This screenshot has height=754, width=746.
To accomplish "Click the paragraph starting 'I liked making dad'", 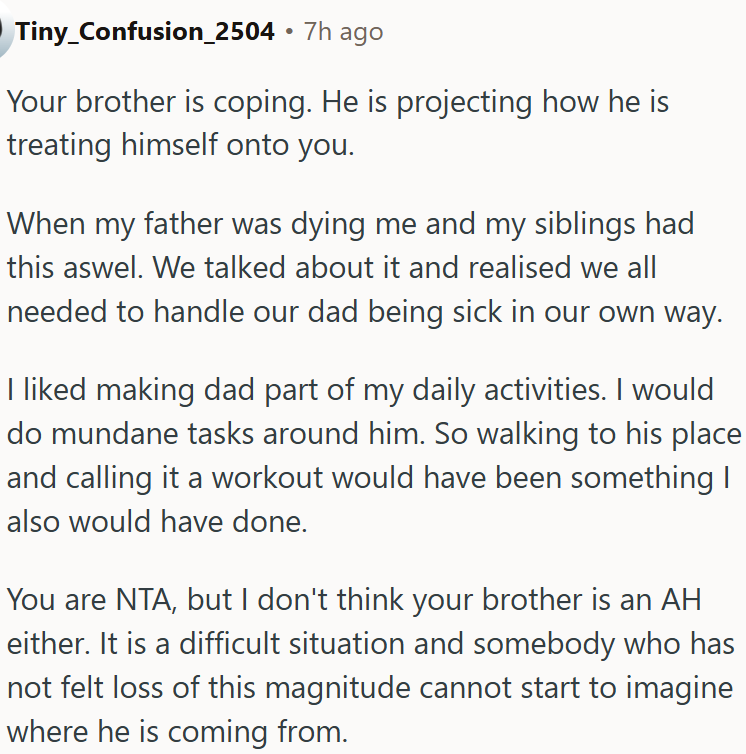I will point(370,456).
